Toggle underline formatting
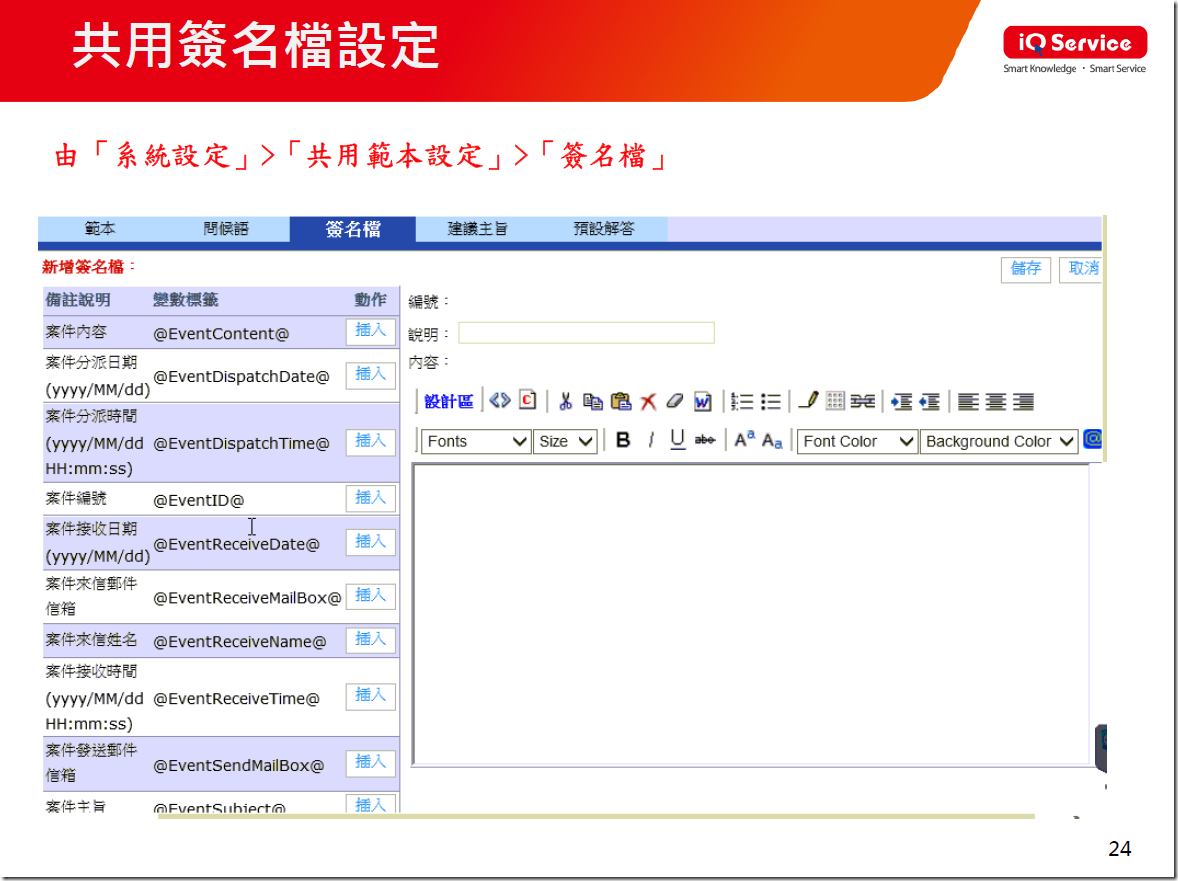Image resolution: width=1178 pixels, height=881 pixels. tap(678, 440)
